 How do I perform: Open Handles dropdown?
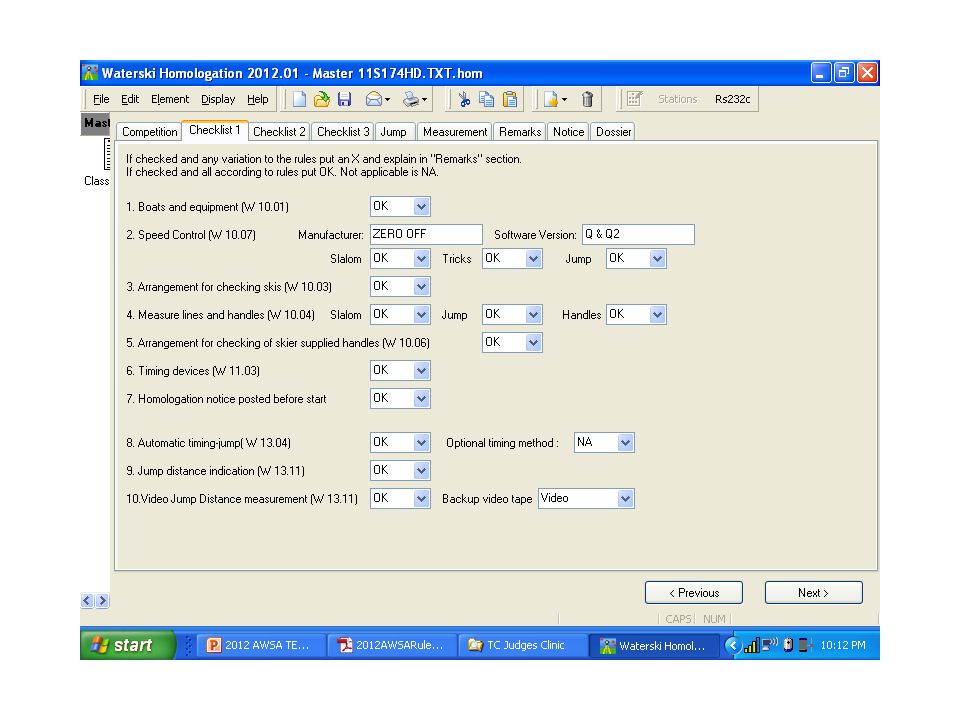pyautogui.click(x=657, y=315)
